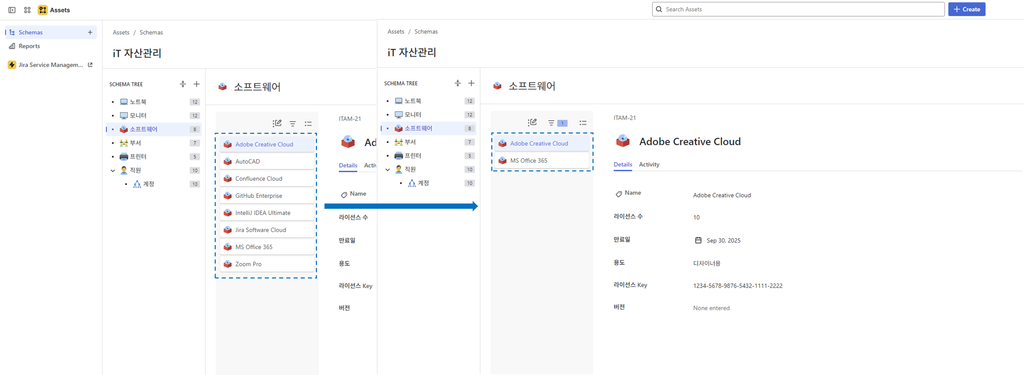Image resolution: width=1024 pixels, height=375 pixels.
Task: Click the reorder icon beside SCHEMA TREE in the filtered view
Action: (457, 83)
